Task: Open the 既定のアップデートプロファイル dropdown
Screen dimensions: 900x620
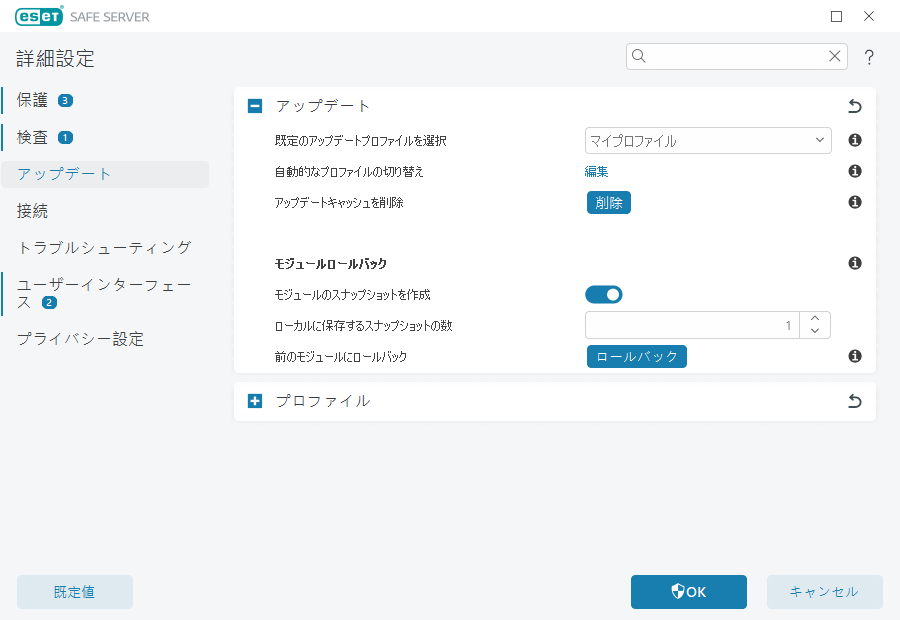Action: click(707, 140)
